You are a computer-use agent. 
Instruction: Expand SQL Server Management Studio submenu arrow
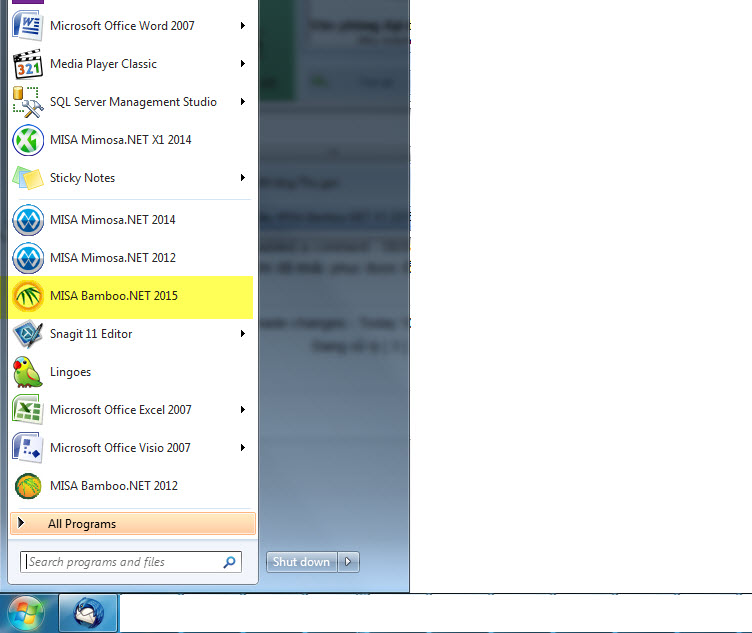tap(243, 102)
